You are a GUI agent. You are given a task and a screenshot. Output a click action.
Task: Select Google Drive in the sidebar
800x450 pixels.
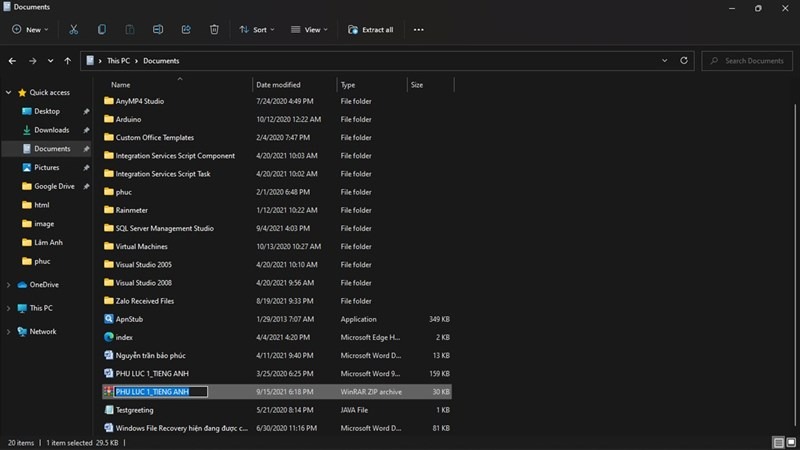54,186
